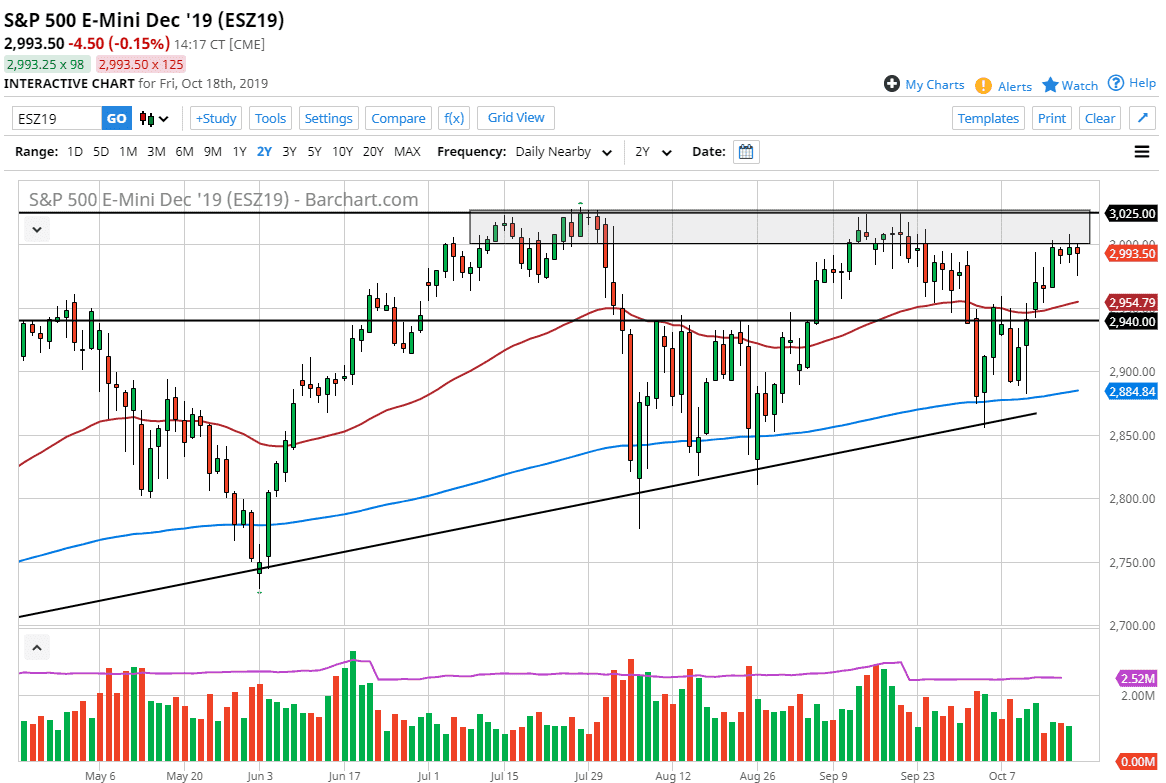This screenshot has width=1166, height=783.
Task: Open the chart hamburger menu
Action: coord(1141,151)
